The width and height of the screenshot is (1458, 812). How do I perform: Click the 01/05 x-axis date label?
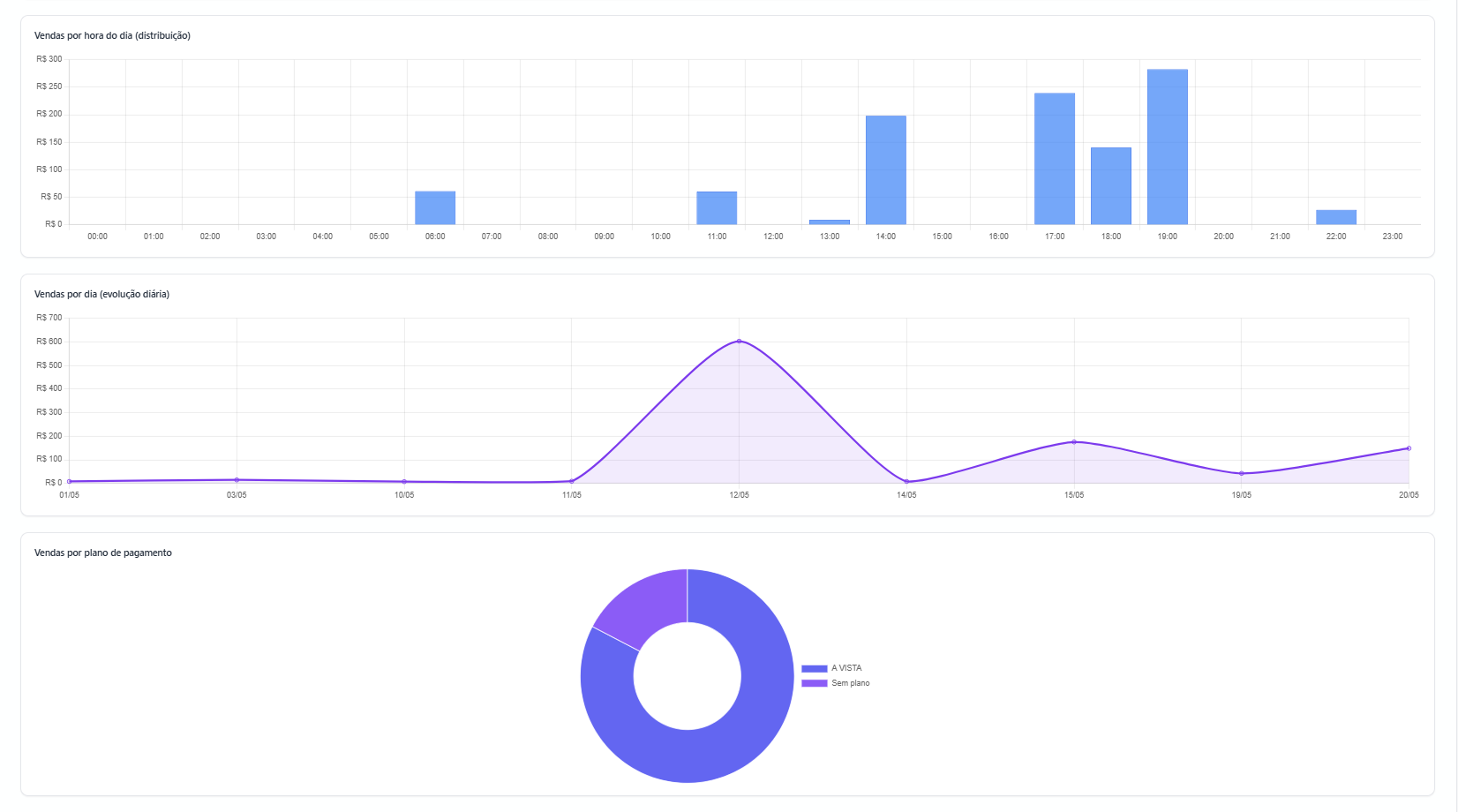(x=69, y=495)
